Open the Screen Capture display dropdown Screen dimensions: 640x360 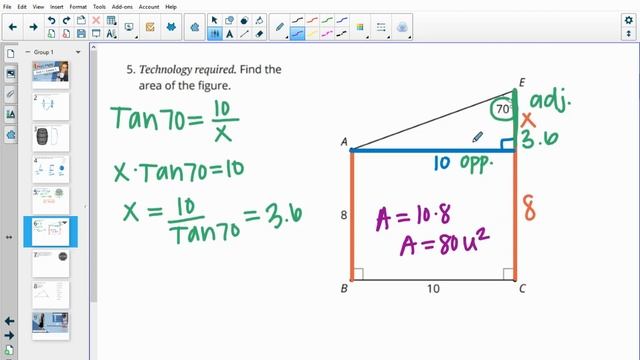click(130, 27)
